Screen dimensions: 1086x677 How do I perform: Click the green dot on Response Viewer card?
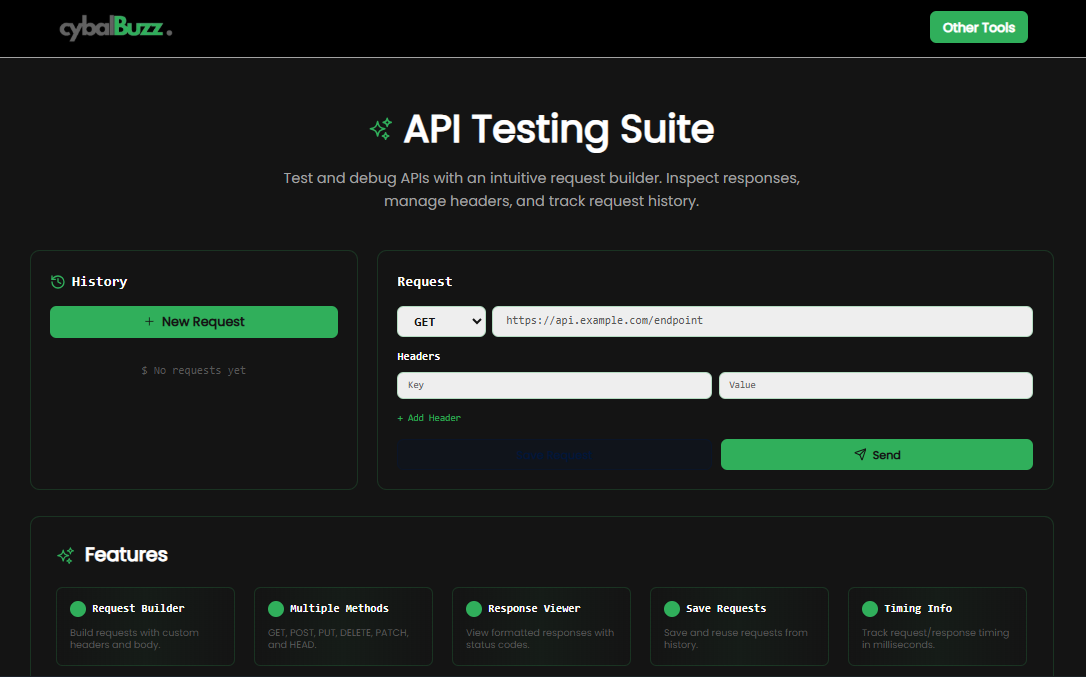pos(473,608)
